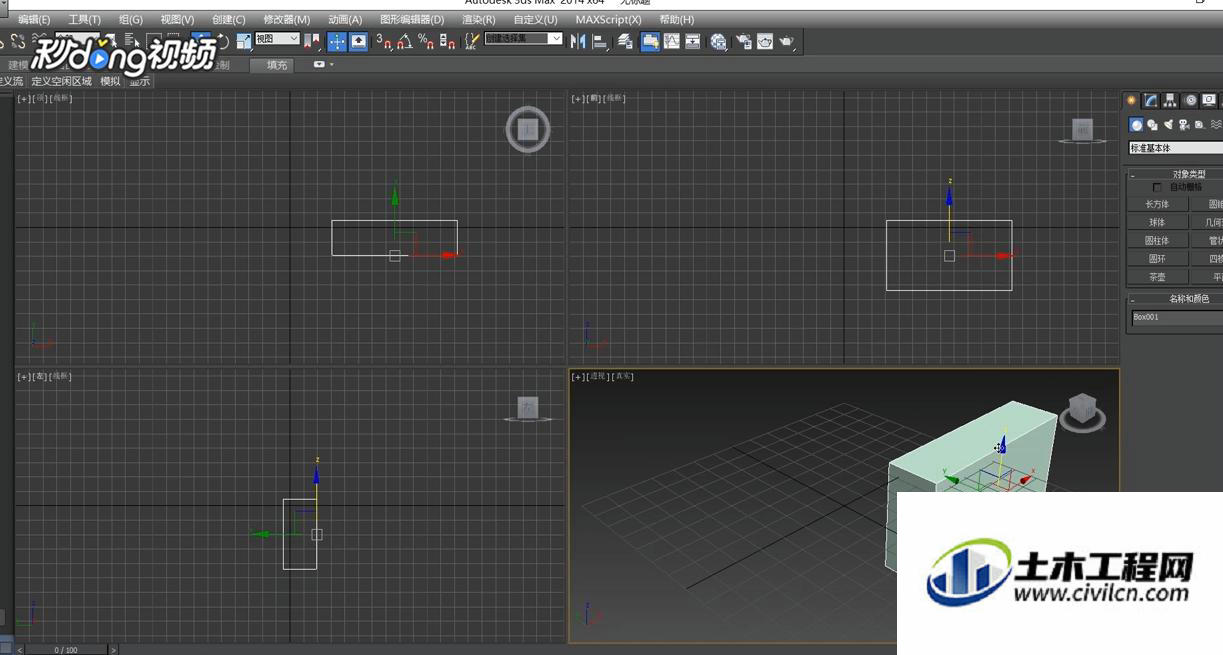
Task: Open the Schematic View icon
Action: click(693, 41)
